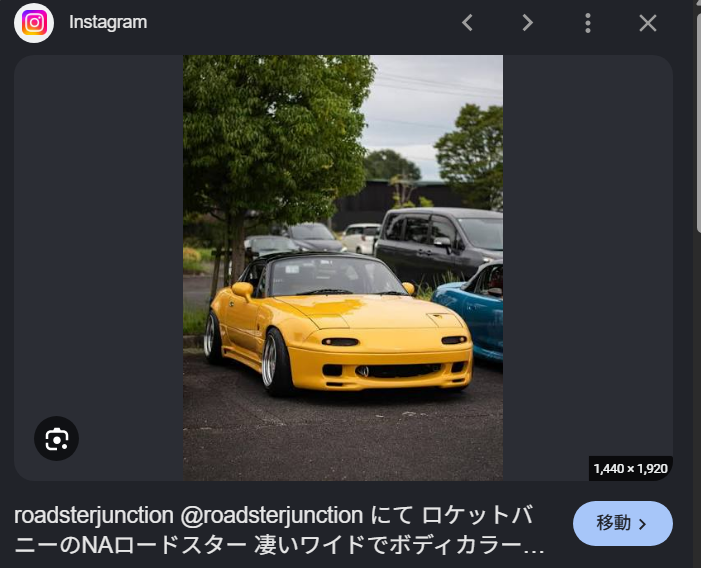Open the roadsterjunction post title link
This screenshot has height=568, width=701.
pyautogui.click(x=279, y=530)
